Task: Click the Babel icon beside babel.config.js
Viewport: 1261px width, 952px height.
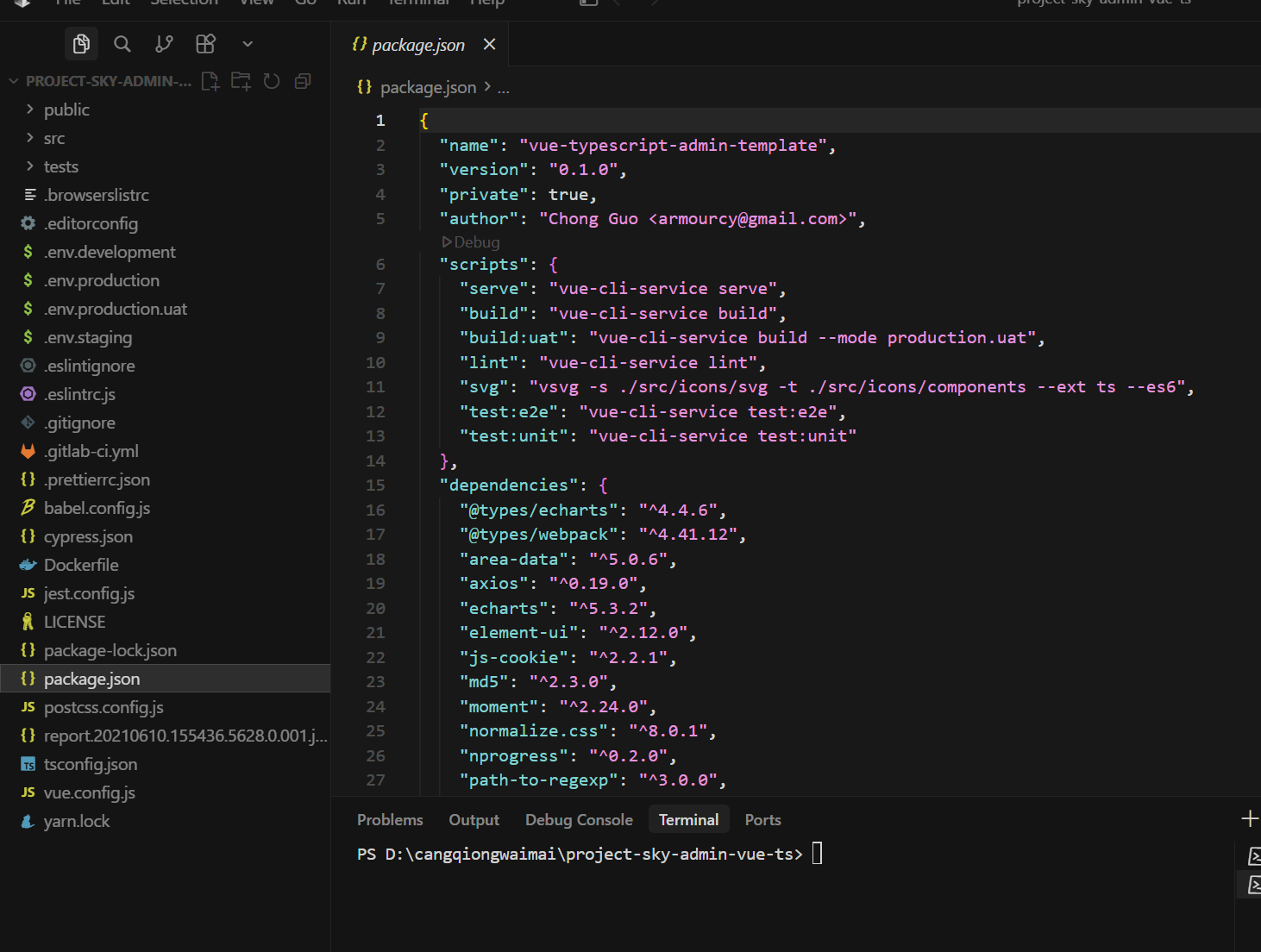Action: 28,508
